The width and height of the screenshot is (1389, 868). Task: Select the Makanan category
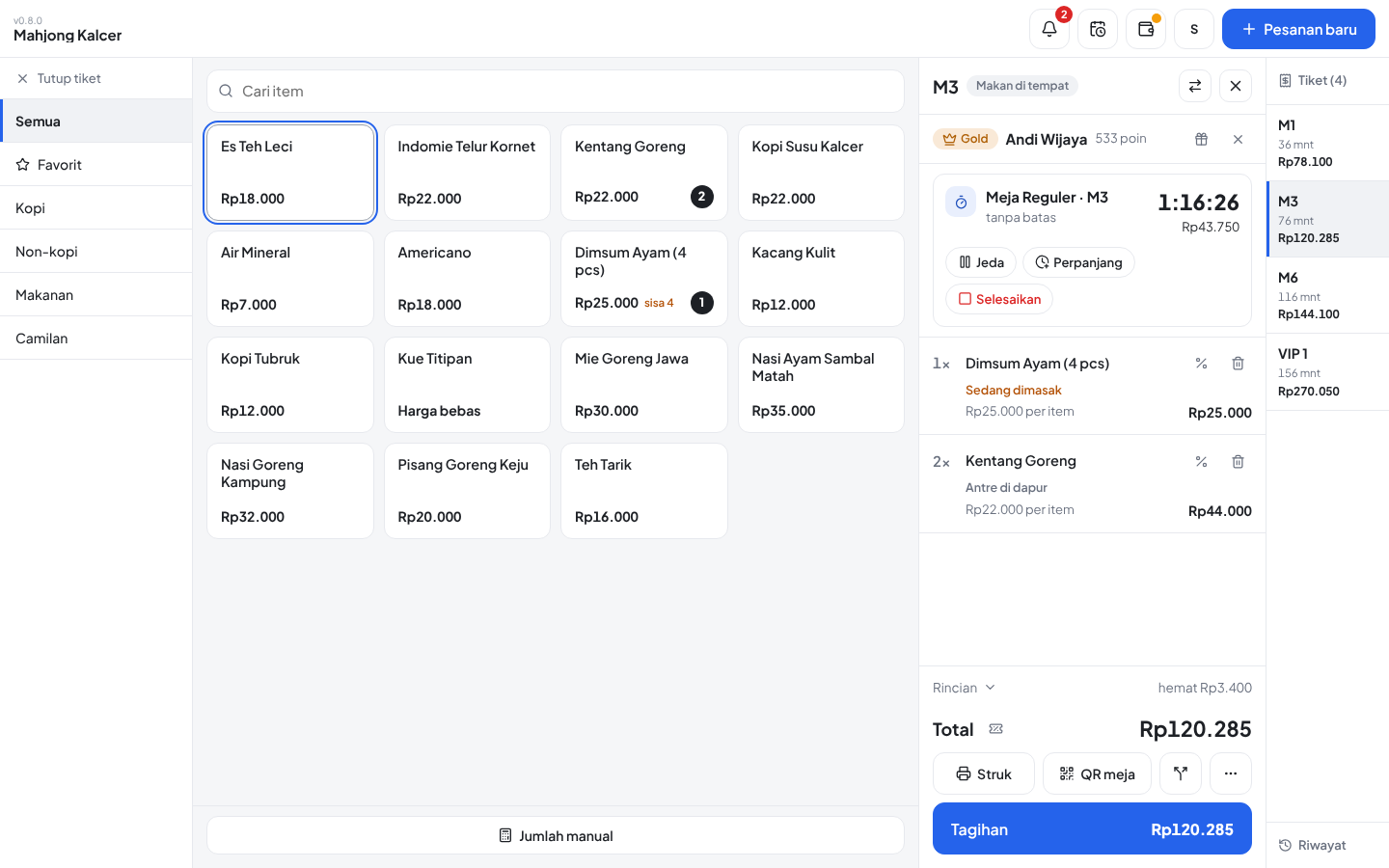click(x=96, y=294)
